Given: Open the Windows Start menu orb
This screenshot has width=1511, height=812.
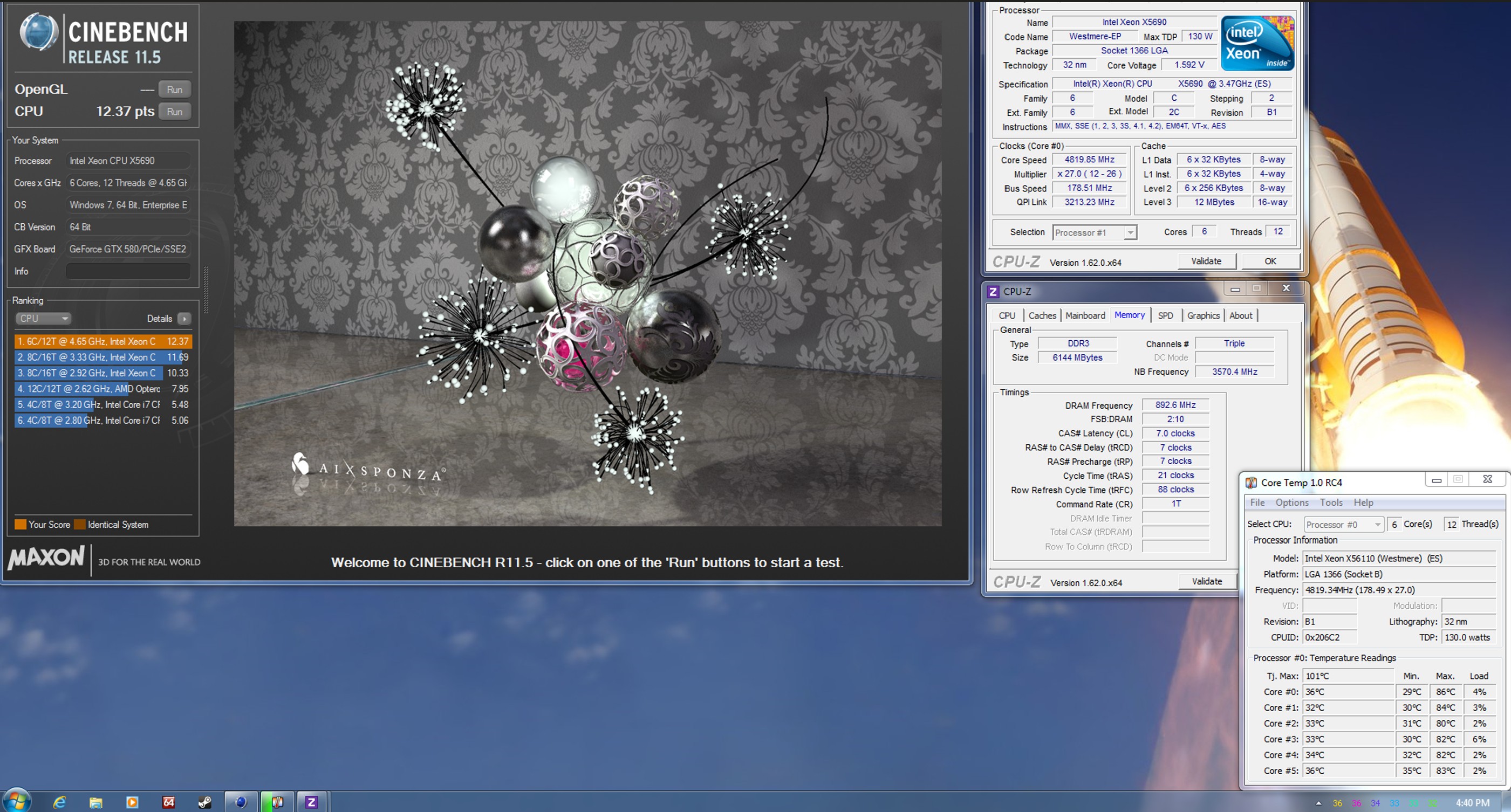Looking at the screenshot, I should coord(16,801).
